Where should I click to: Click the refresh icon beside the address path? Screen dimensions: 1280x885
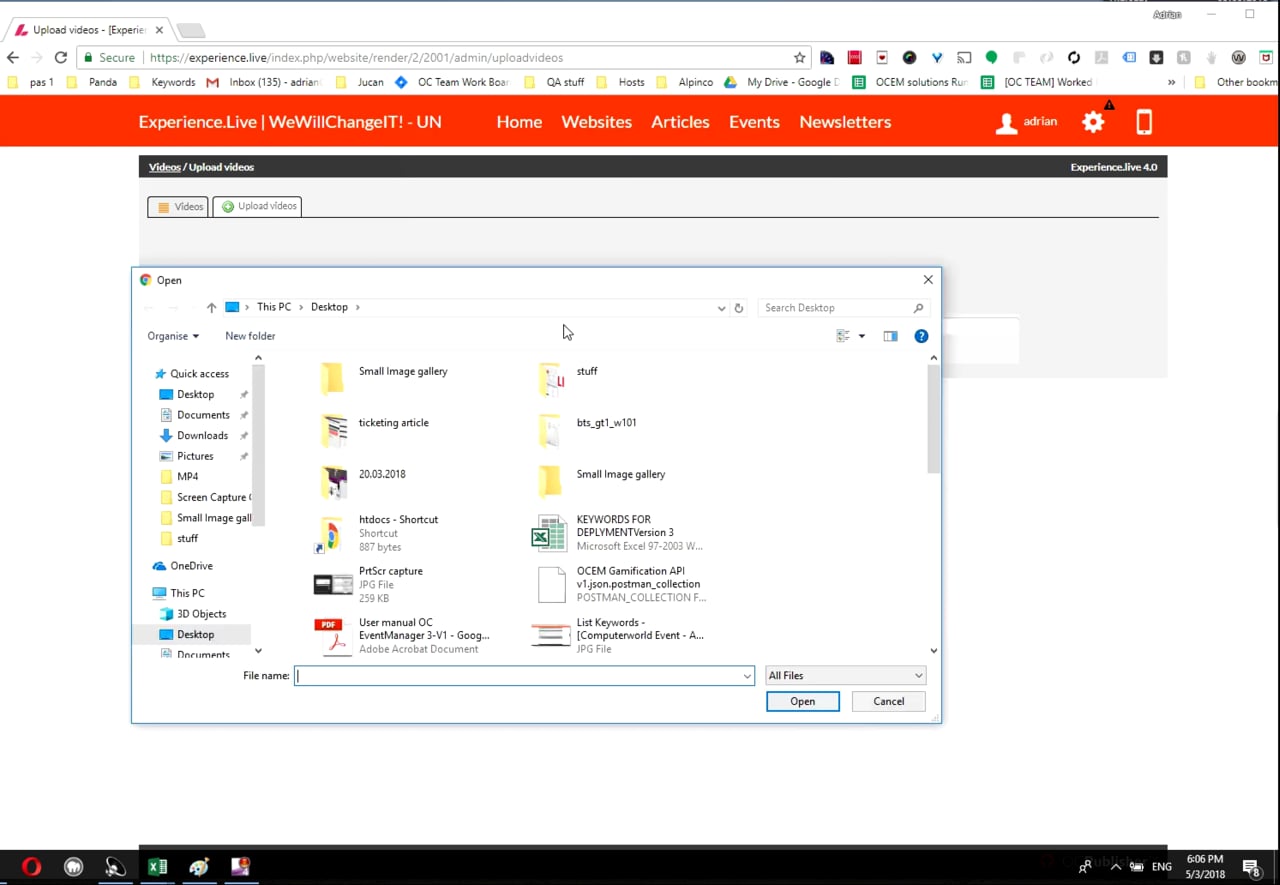pyautogui.click(x=739, y=308)
